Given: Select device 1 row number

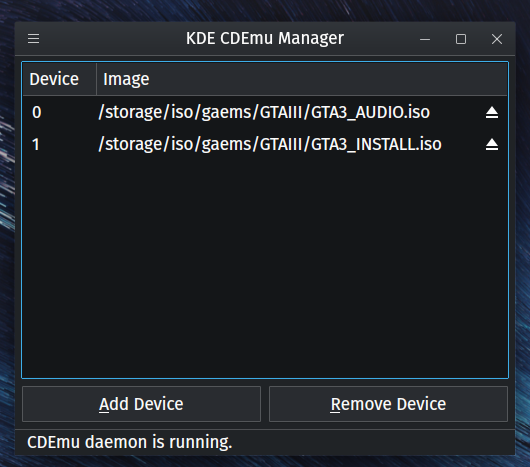Looking at the screenshot, I should click(x=36, y=145).
